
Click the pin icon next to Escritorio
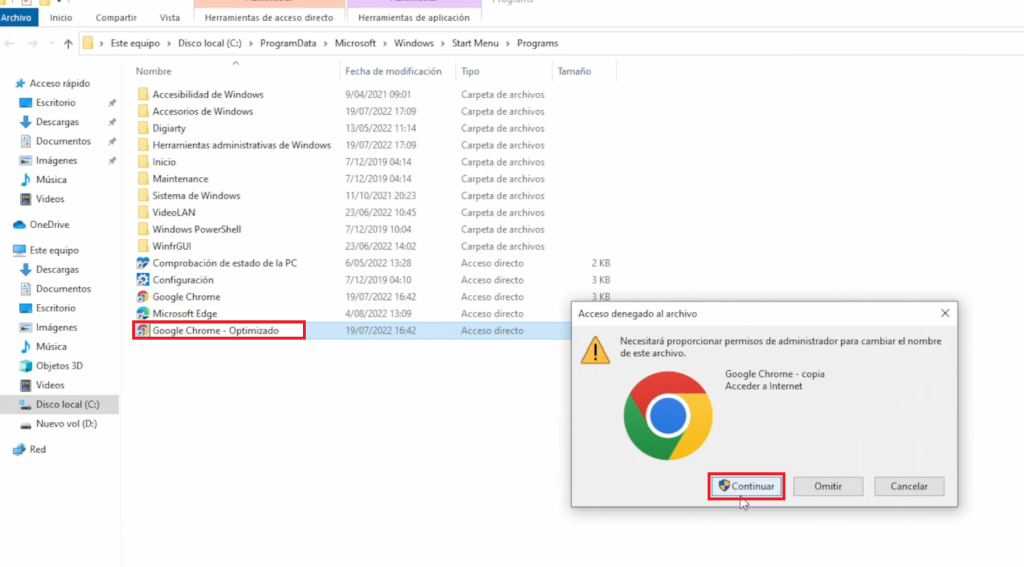pyautogui.click(x=112, y=103)
